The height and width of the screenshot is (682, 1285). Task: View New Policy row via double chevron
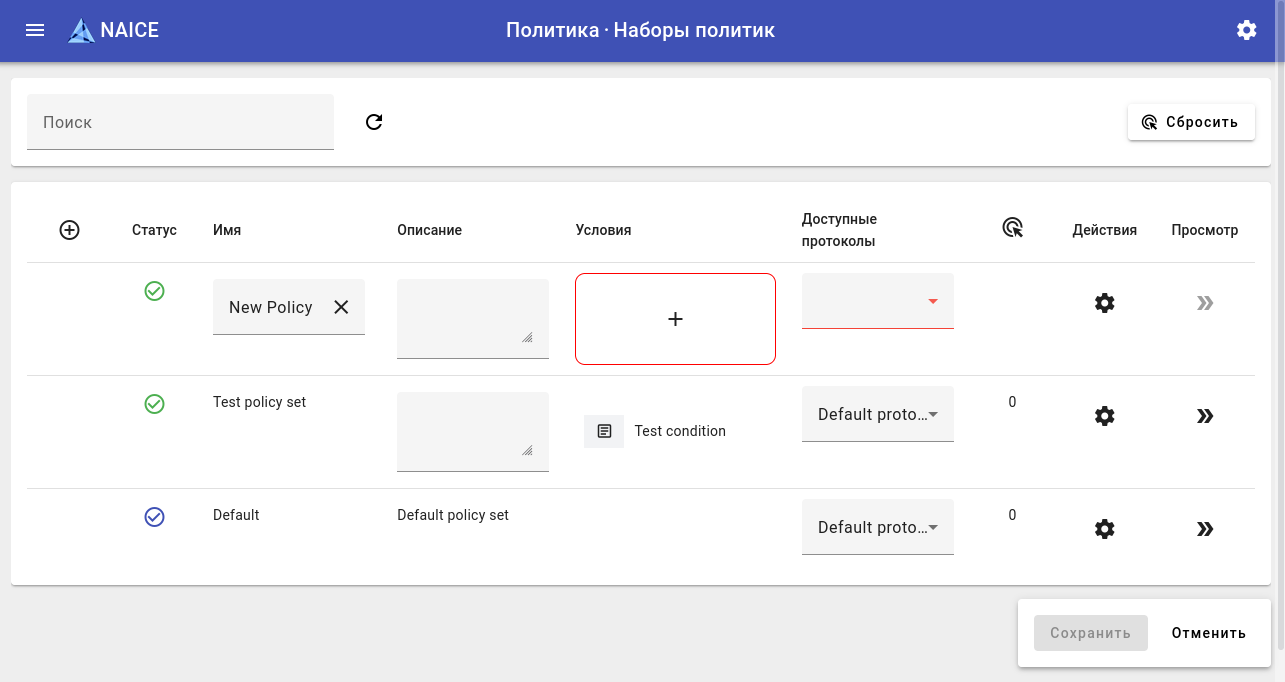(x=1205, y=303)
